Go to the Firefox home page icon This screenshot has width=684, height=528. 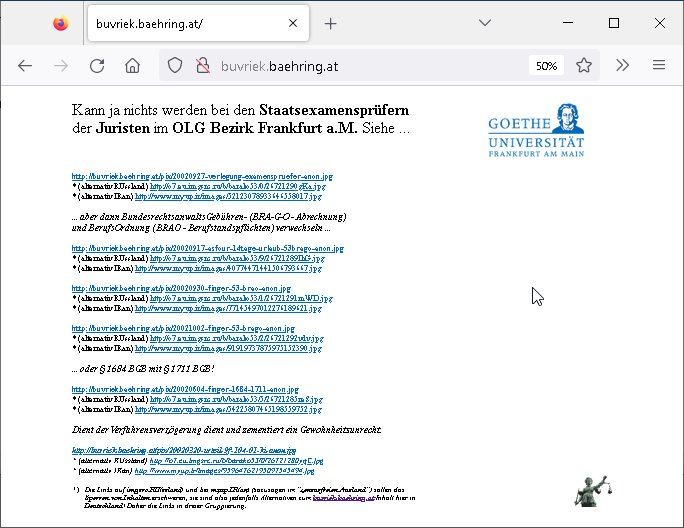[x=132, y=65]
